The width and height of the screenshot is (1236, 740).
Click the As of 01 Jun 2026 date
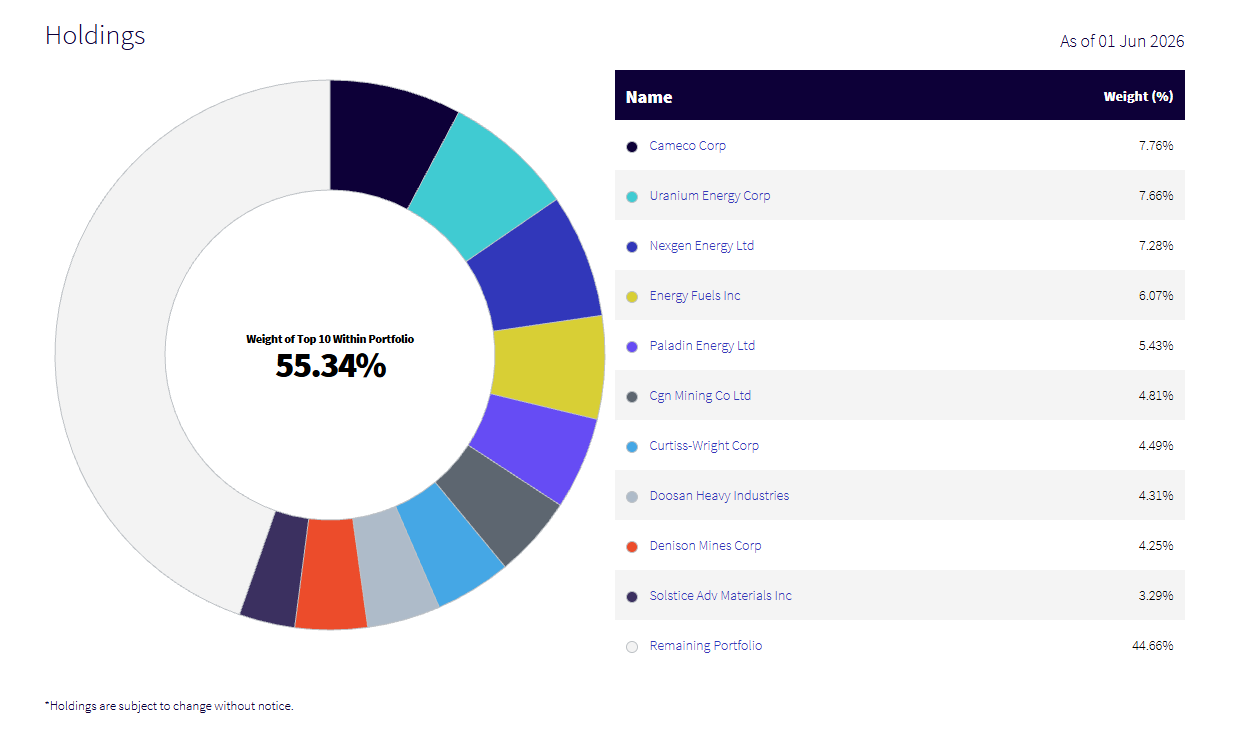(1122, 41)
